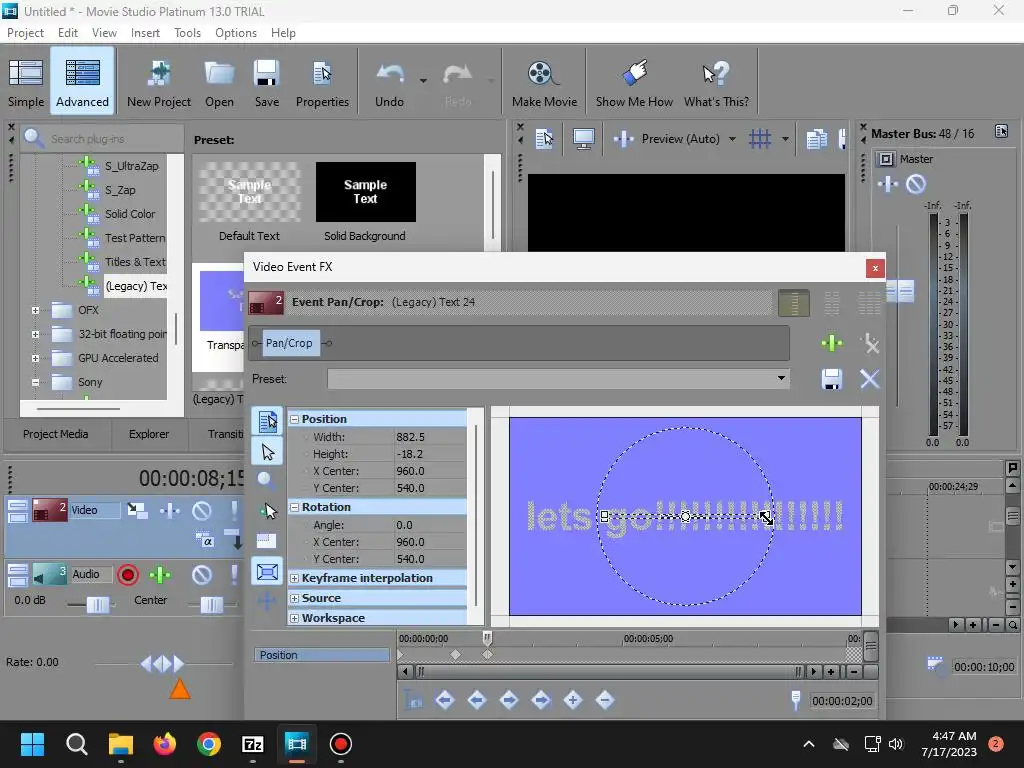The height and width of the screenshot is (768, 1024).
Task: Switch to Simple mode
Action: coord(25,83)
